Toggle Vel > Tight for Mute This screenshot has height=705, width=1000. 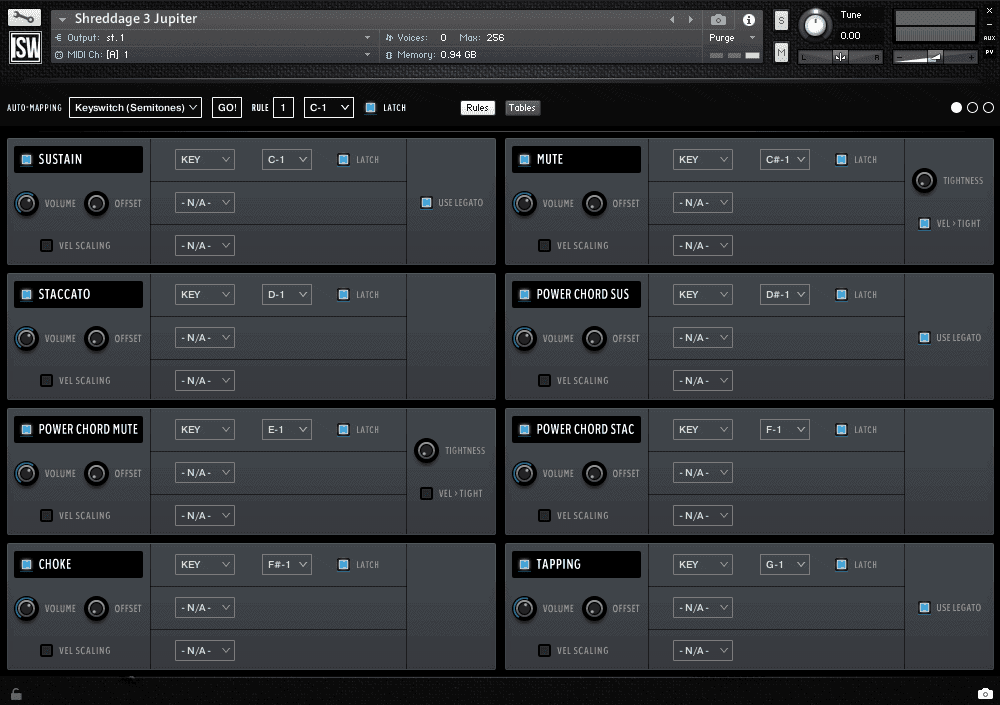pos(924,223)
